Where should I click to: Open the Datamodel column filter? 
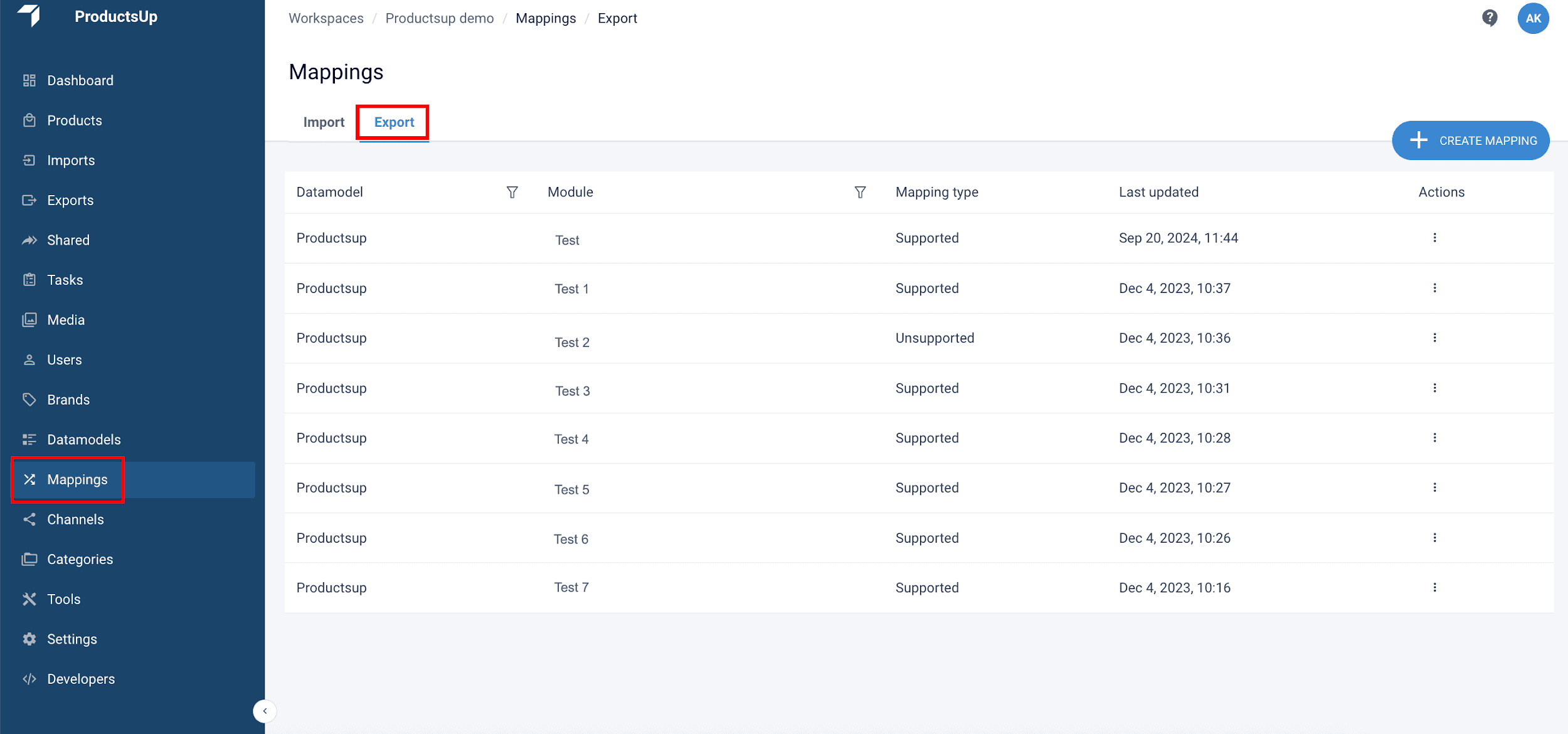pyautogui.click(x=512, y=192)
